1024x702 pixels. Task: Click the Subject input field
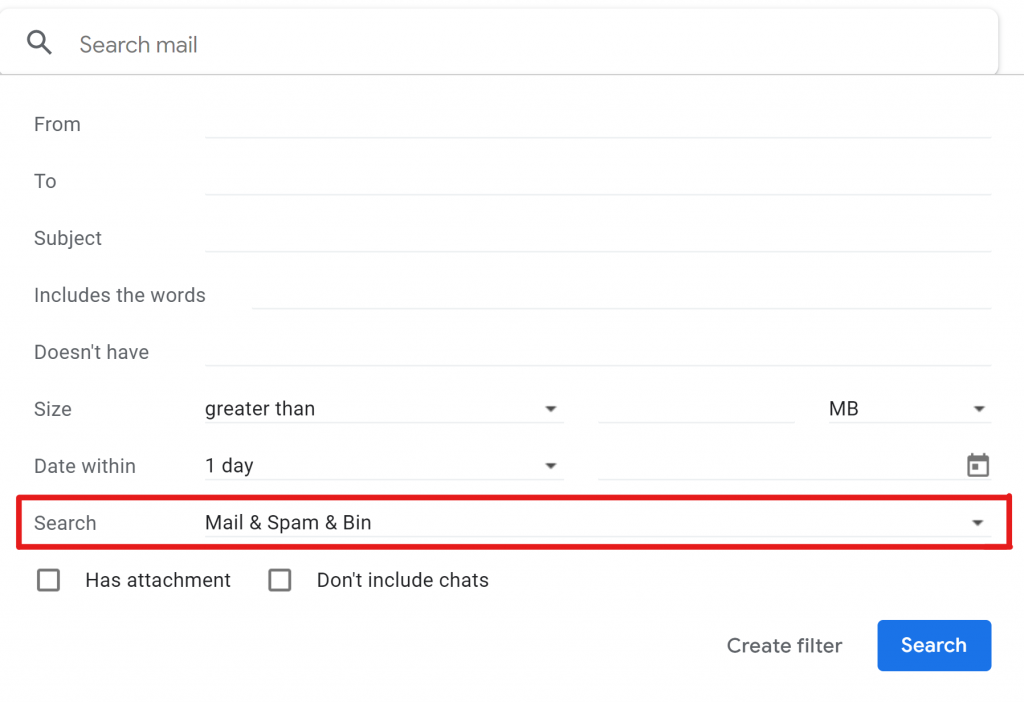click(x=598, y=238)
